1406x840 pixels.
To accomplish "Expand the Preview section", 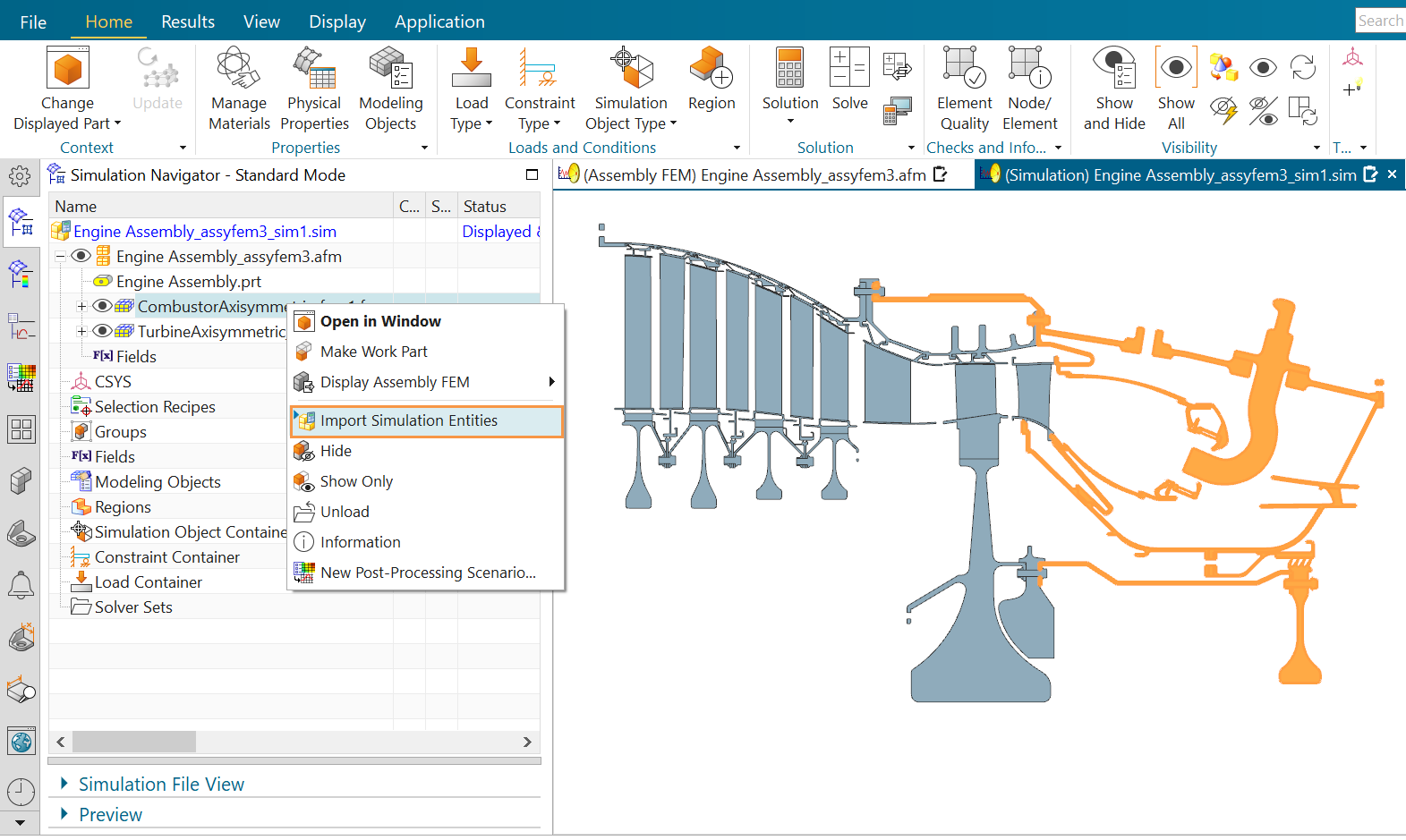I will click(x=110, y=815).
